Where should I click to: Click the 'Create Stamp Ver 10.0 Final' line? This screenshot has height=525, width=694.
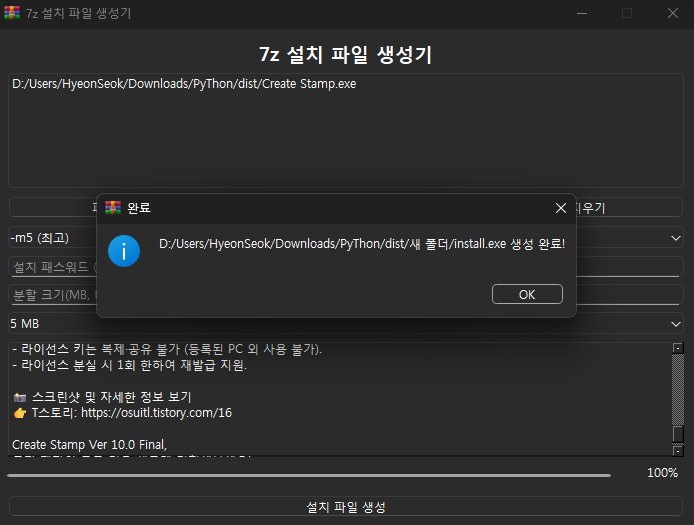coord(89,444)
